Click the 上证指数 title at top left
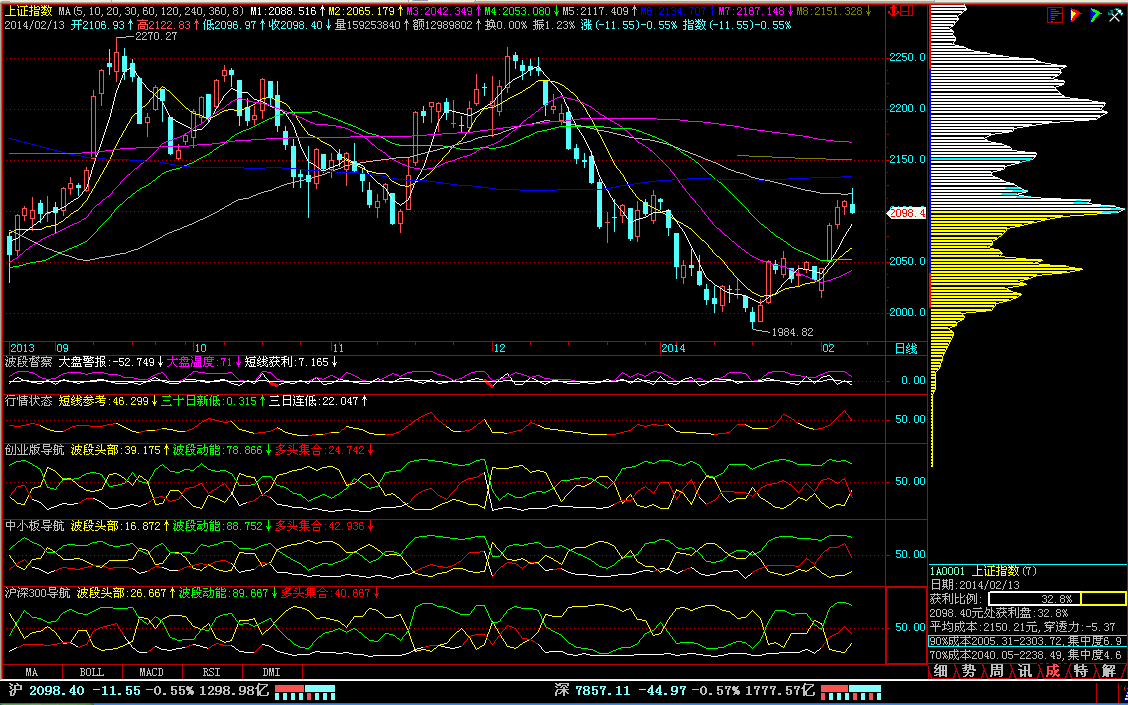The width and height of the screenshot is (1128, 705). (x=28, y=10)
